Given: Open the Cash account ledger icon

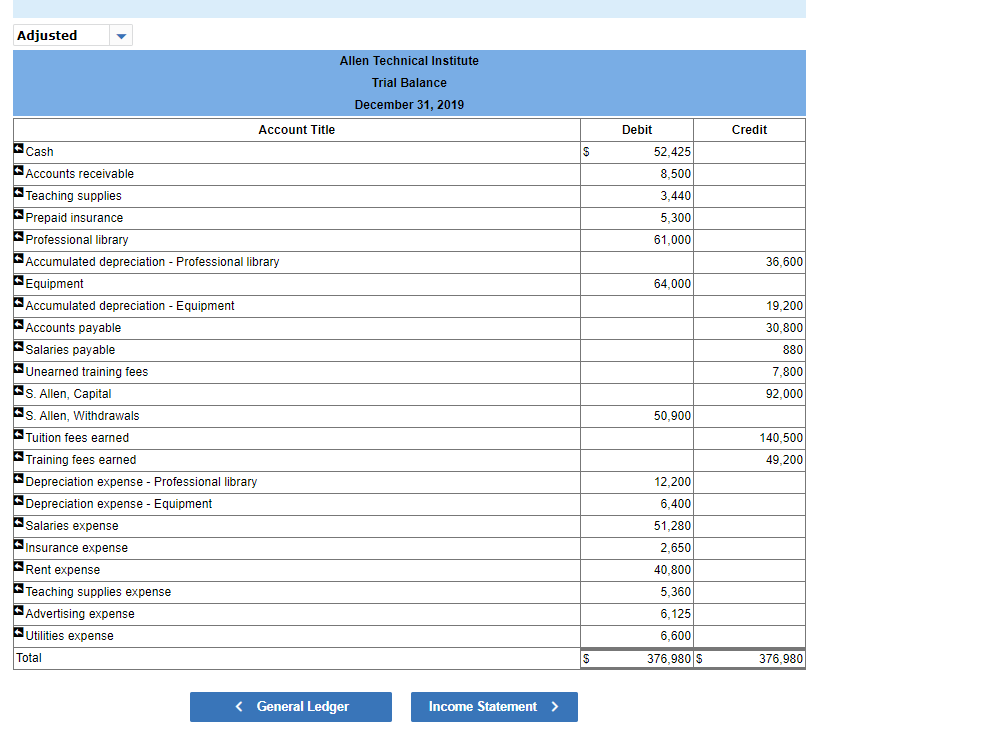Looking at the screenshot, I should pyautogui.click(x=18, y=150).
